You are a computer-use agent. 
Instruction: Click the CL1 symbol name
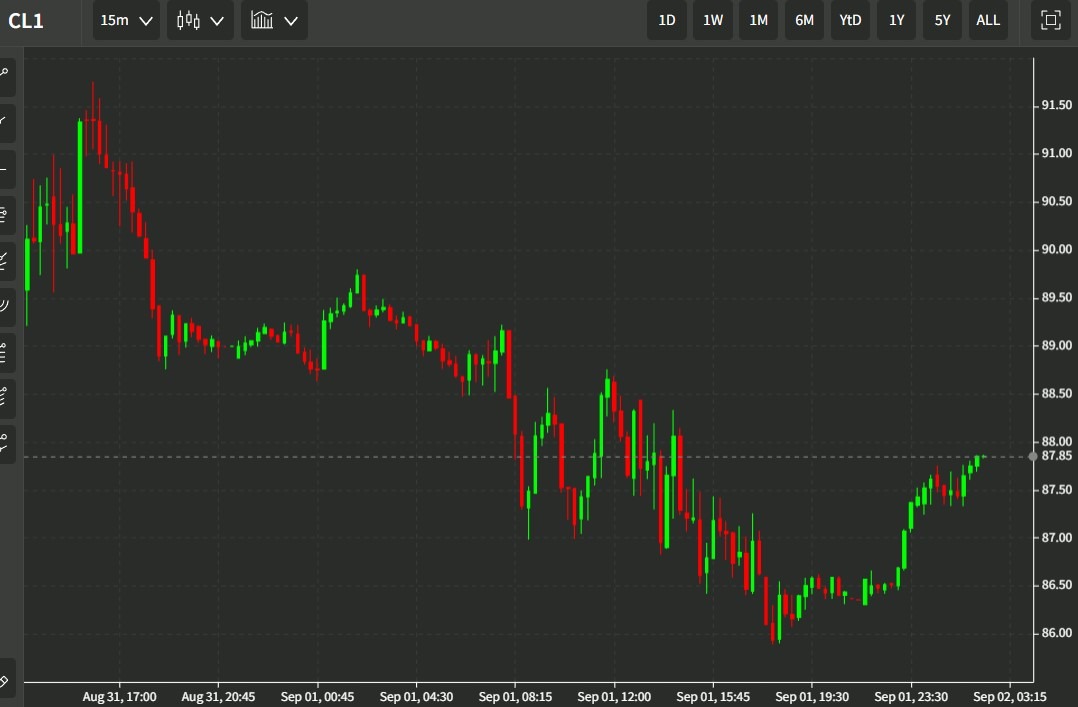click(26, 21)
